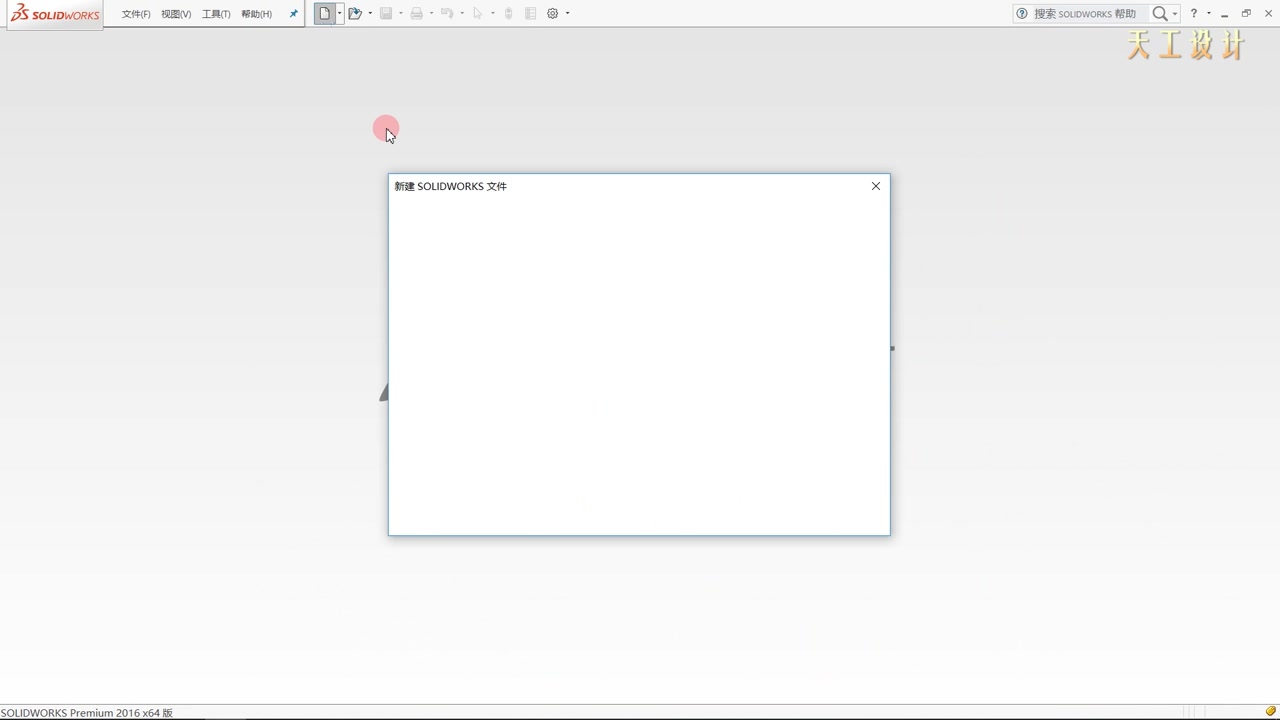Expand the New document dropdown arrow
Viewport: 1280px width, 720px height.
pos(339,14)
